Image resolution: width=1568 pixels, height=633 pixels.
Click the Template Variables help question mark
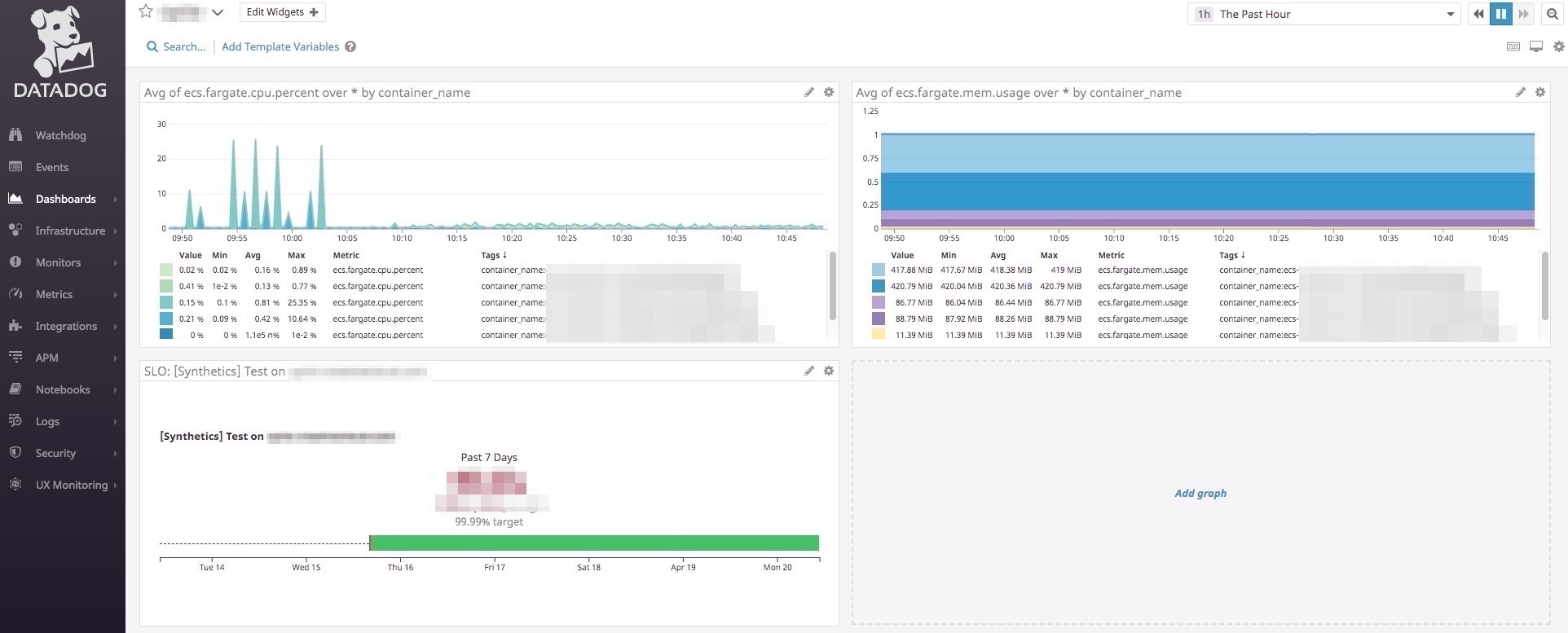click(x=350, y=46)
